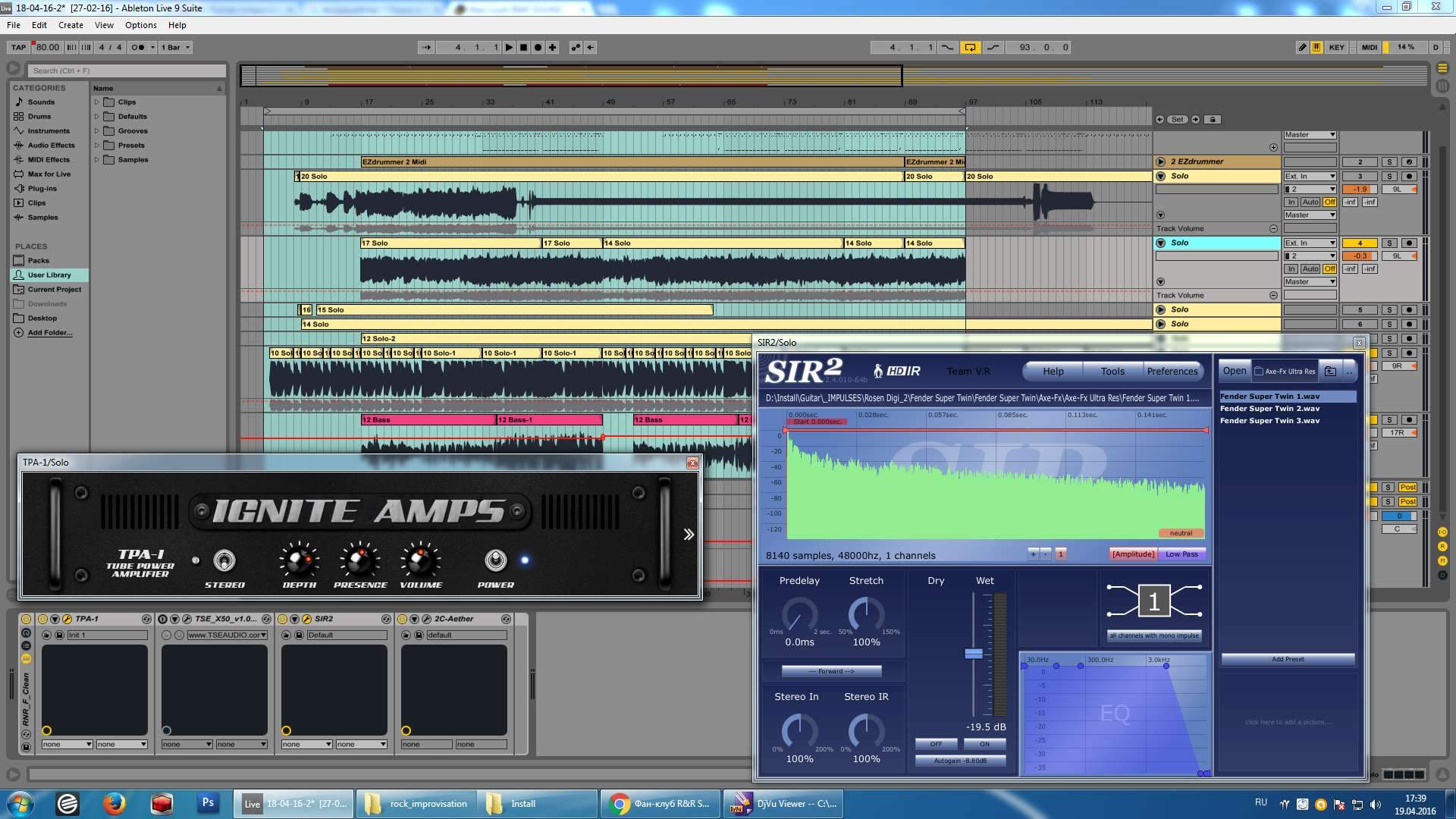Click the SIR2 Wet level fader handle

pyautogui.click(x=974, y=653)
